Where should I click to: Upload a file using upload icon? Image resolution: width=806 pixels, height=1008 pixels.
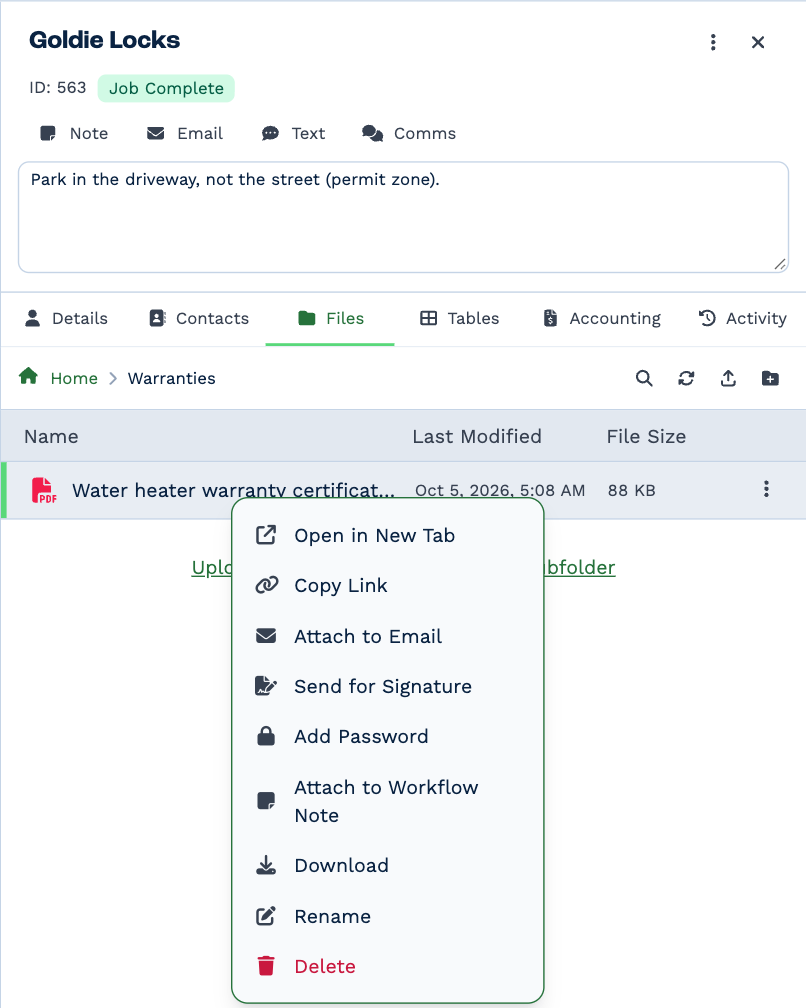(728, 378)
